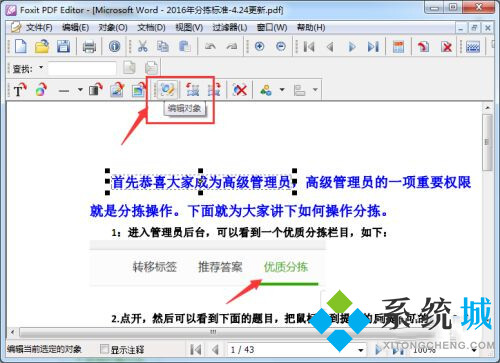The image size is (500, 363).
Task: Zoom in using the plus magnifier icon
Action: pos(259,46)
